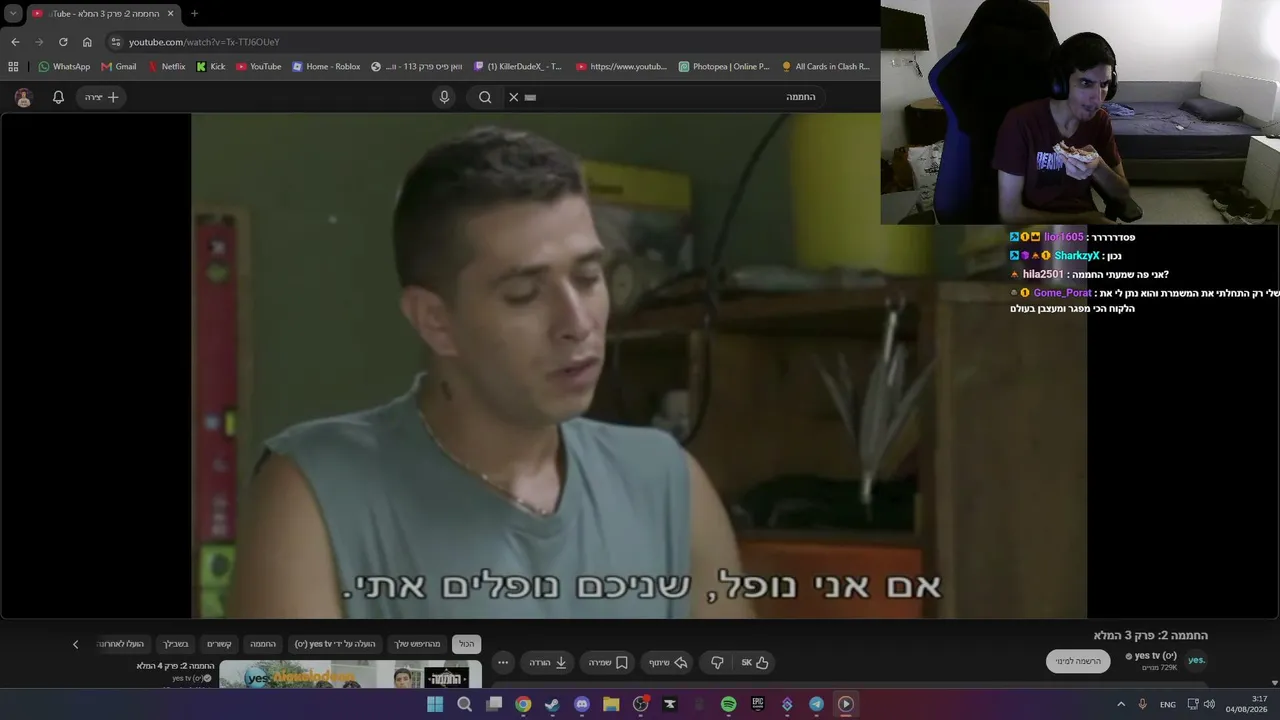
Task: Open the recommended video thumbnail for פרק 4
Action: (x=350, y=674)
